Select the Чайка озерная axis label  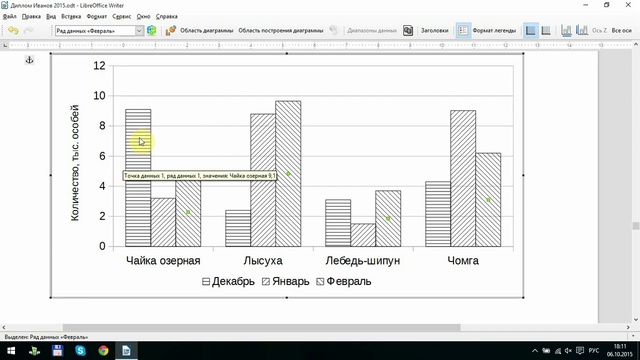(x=163, y=260)
